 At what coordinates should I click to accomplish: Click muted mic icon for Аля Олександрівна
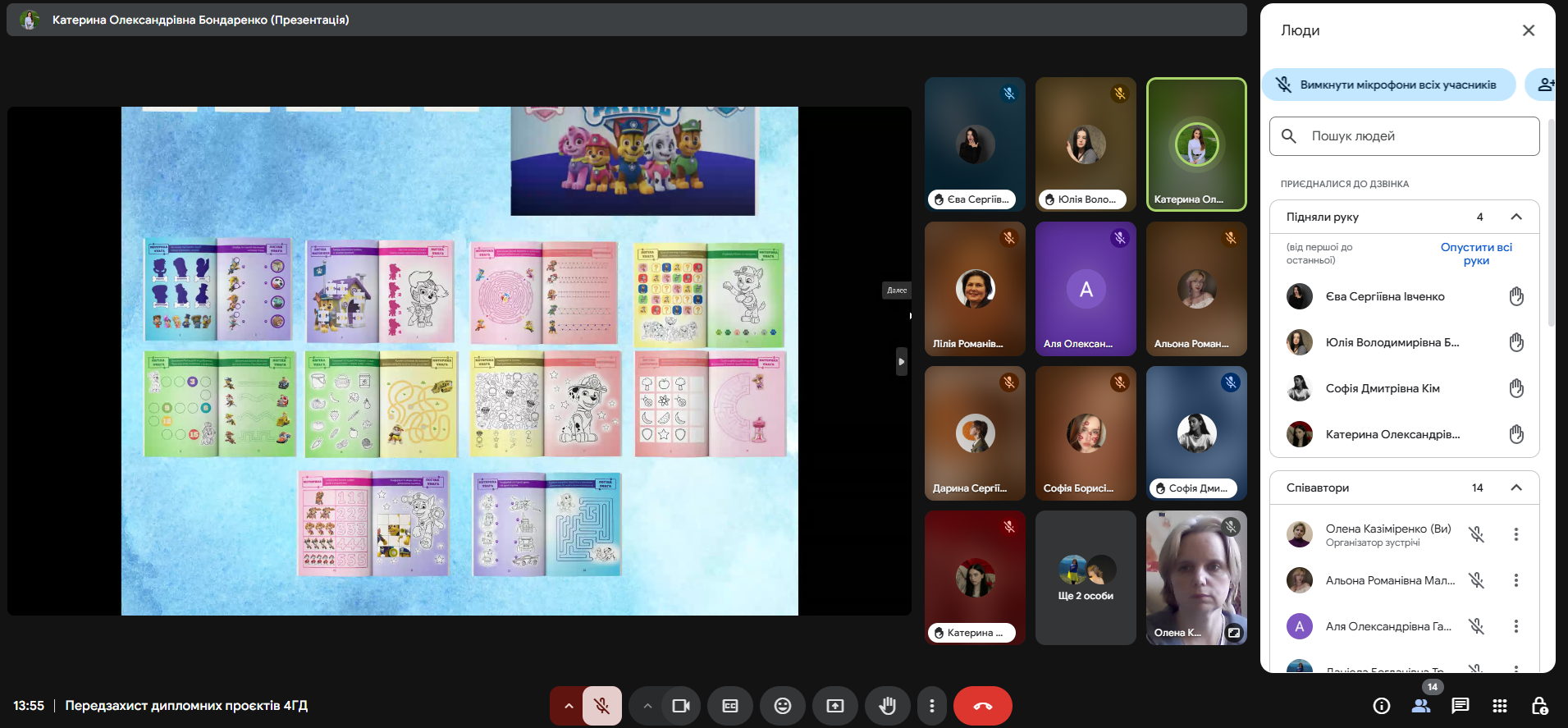click(x=1476, y=626)
